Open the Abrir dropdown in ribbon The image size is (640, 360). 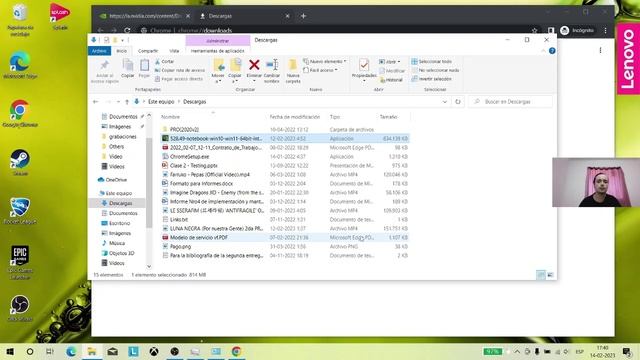click(x=389, y=62)
